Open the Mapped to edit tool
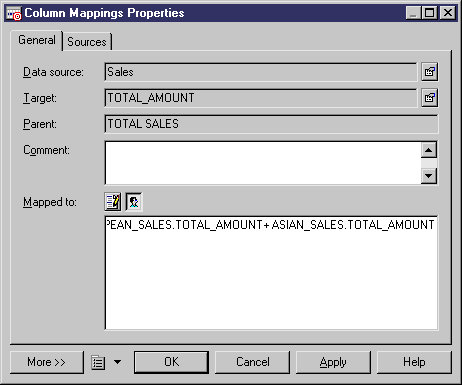Image resolution: width=462 pixels, height=385 pixels. pos(113,202)
